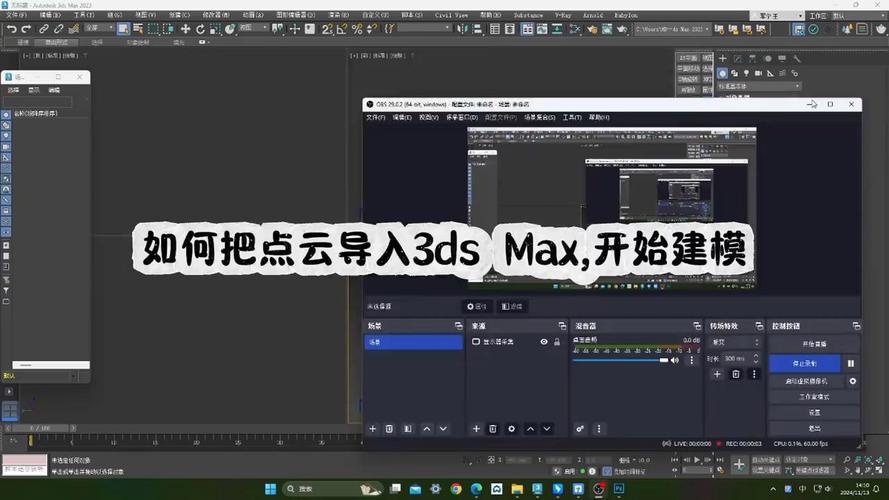Toggle Angle Snap in main toolbar
Viewport: 889px width, 500px height.
(x=342, y=29)
